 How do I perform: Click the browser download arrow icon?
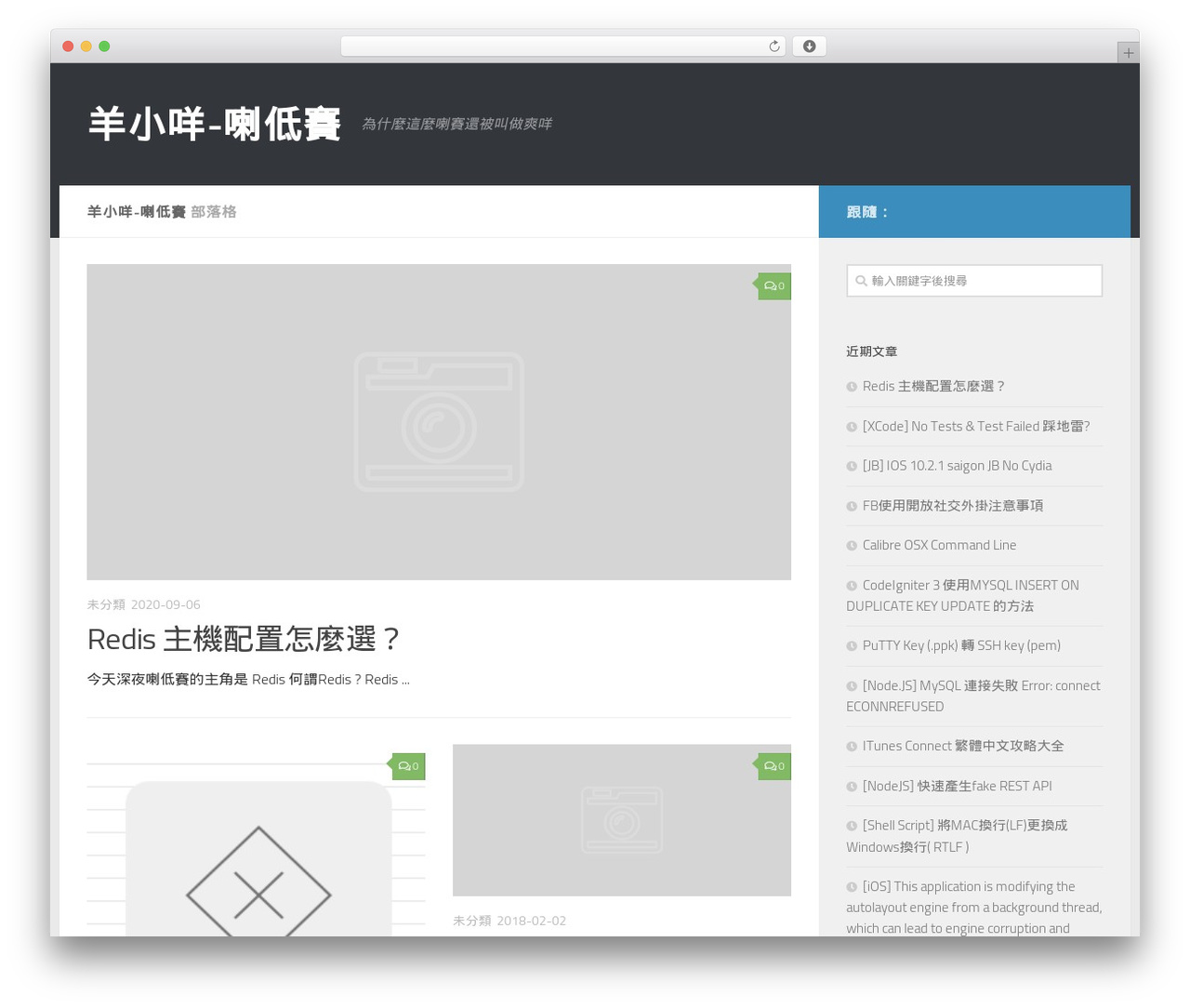[x=809, y=46]
